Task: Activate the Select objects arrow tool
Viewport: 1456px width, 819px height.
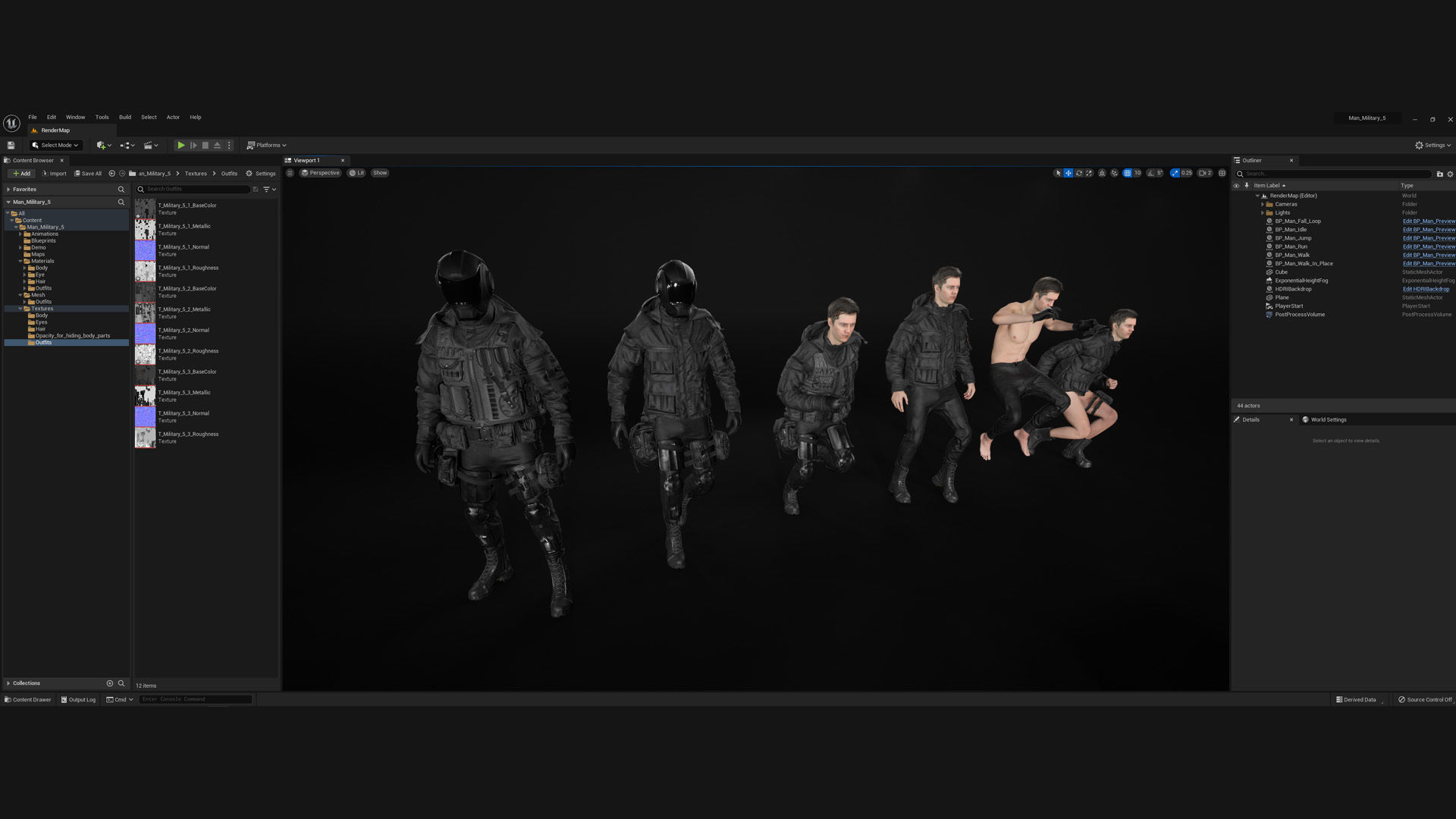Action: point(1058,173)
